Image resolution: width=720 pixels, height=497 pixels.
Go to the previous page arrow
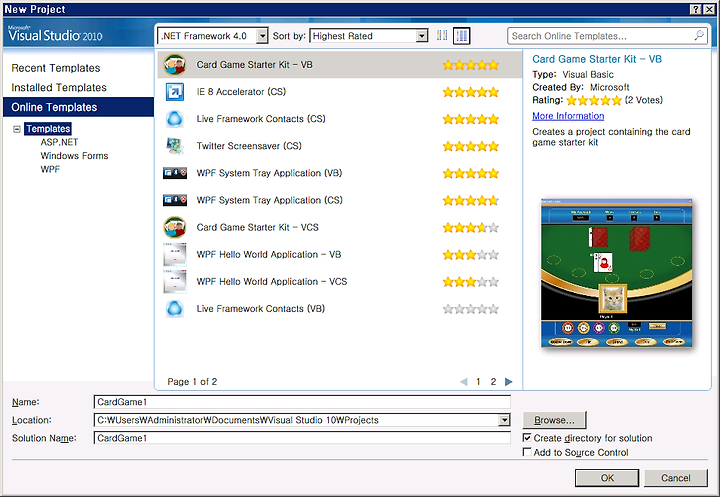(464, 382)
